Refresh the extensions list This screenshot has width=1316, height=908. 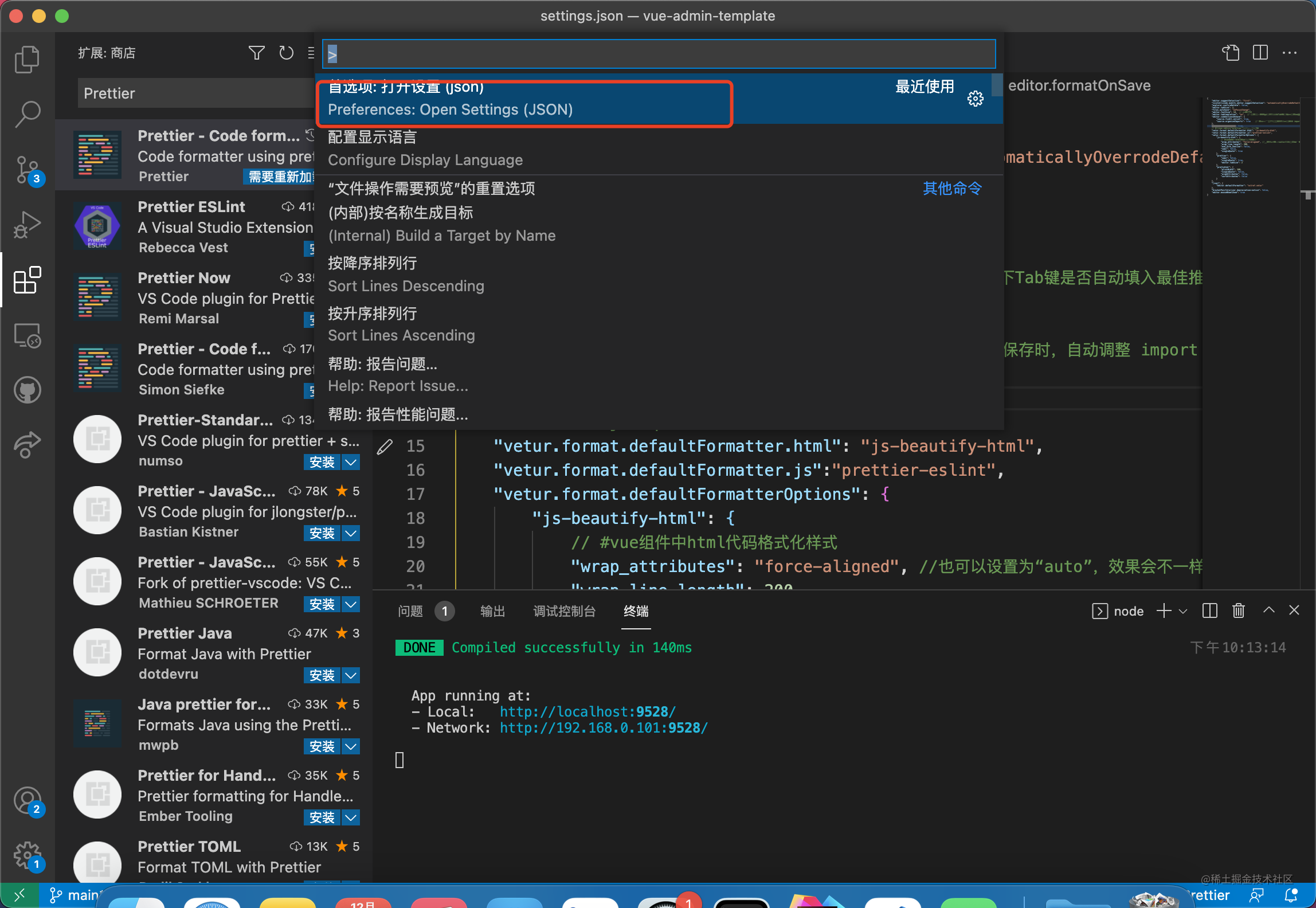click(x=286, y=52)
